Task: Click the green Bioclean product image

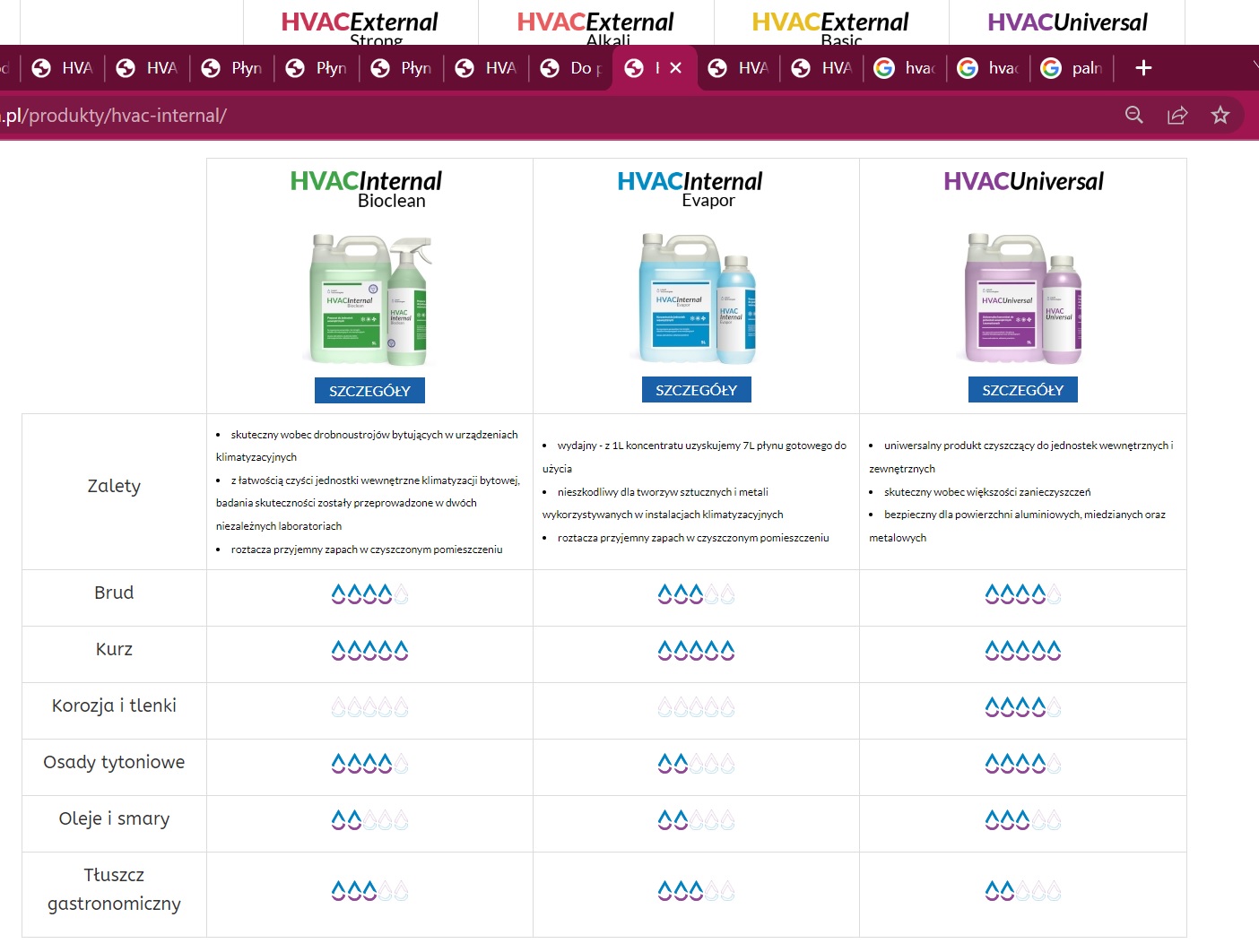Action: click(369, 299)
